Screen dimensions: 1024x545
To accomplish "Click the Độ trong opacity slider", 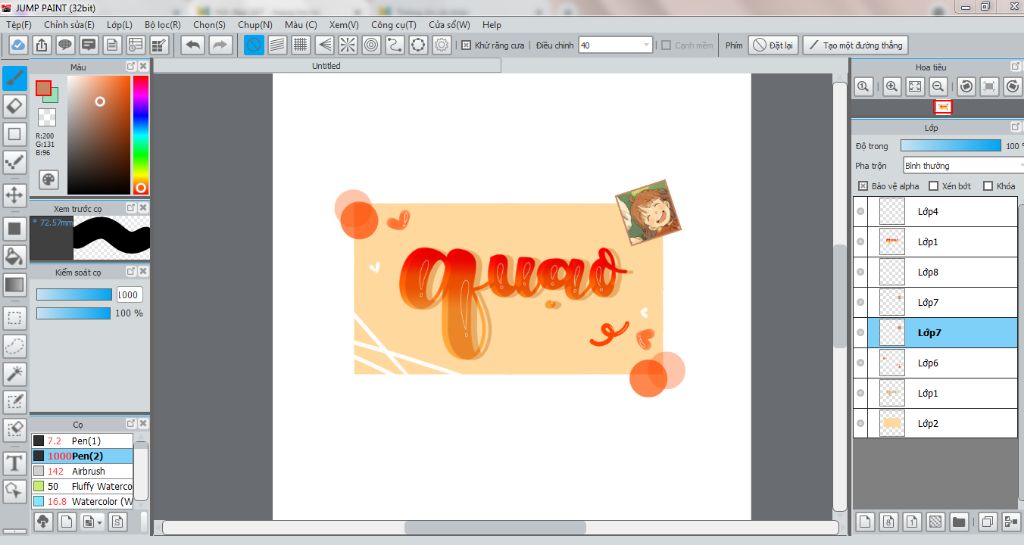I will pyautogui.click(x=950, y=146).
